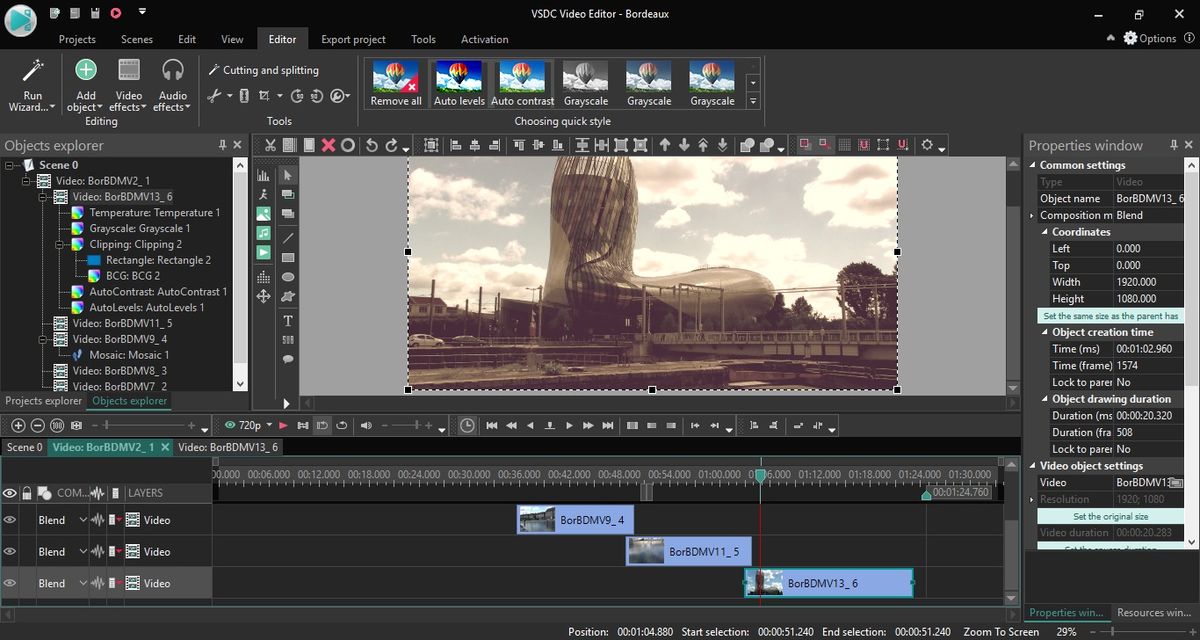
Task: Click the lock toggle in the timeline header
Action: point(25,492)
